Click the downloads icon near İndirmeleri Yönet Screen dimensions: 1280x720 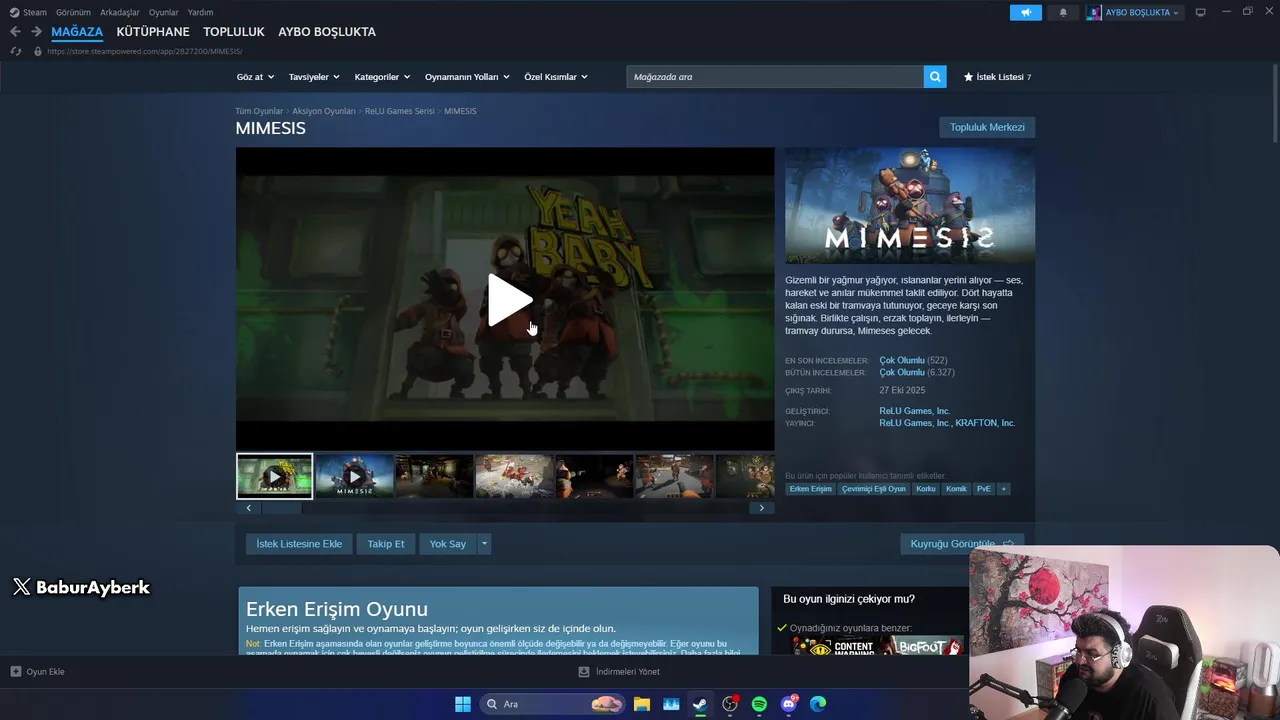[584, 672]
